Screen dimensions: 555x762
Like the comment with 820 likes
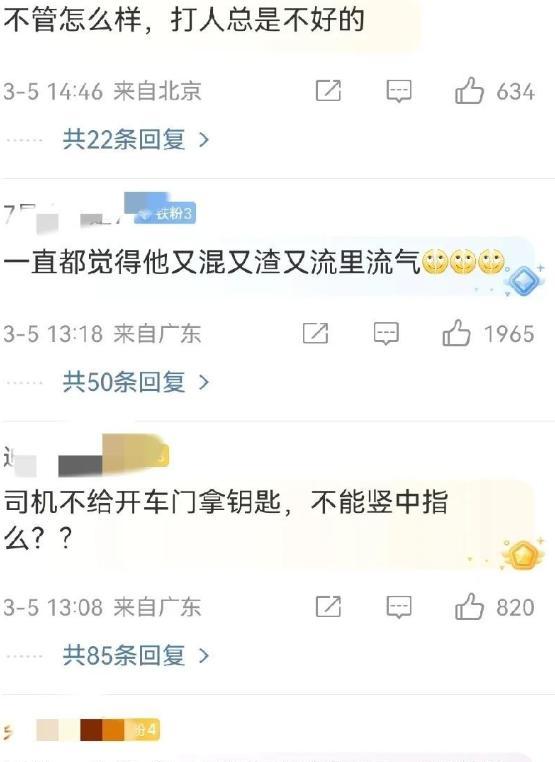[x=495, y=607]
